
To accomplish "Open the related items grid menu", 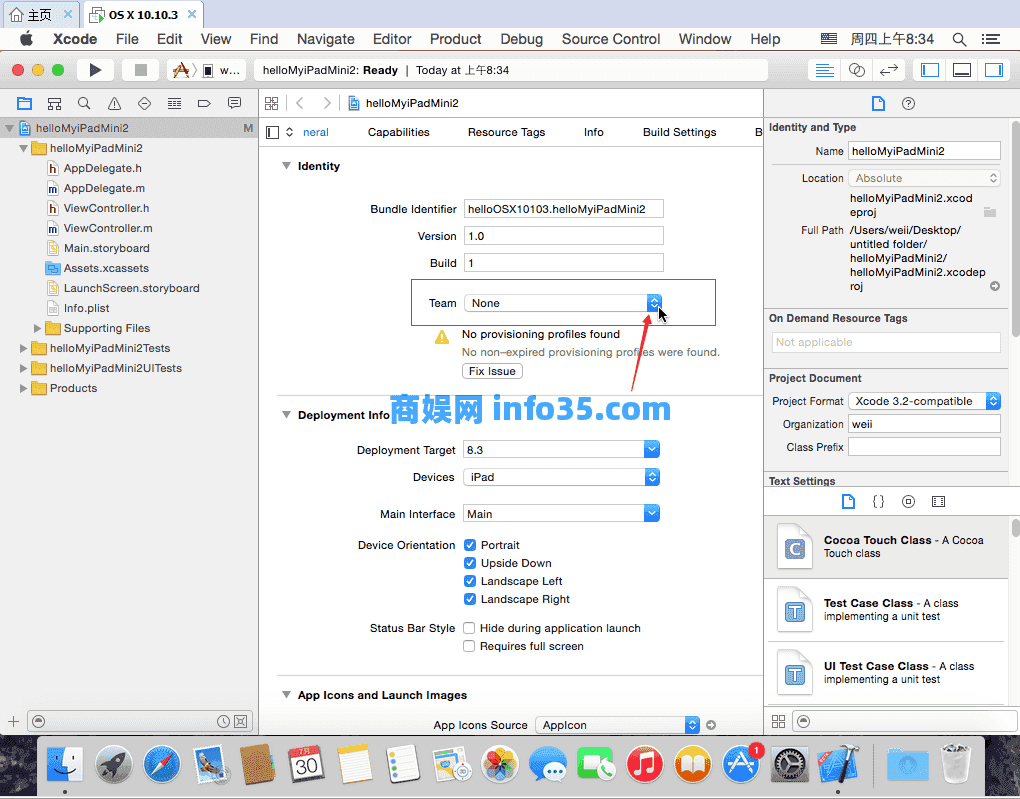I will (x=272, y=103).
